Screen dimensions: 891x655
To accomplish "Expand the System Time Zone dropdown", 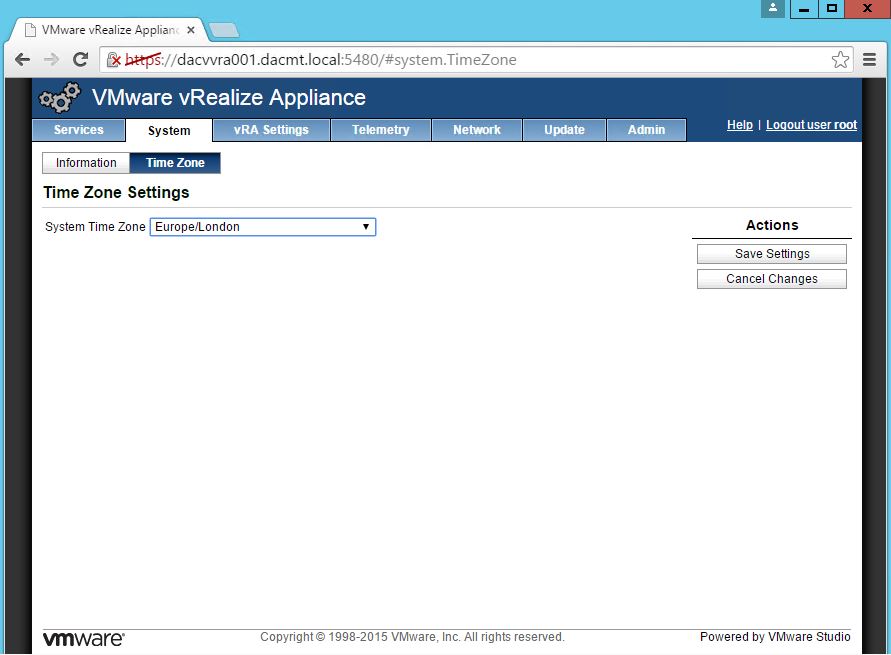I will 263,227.
